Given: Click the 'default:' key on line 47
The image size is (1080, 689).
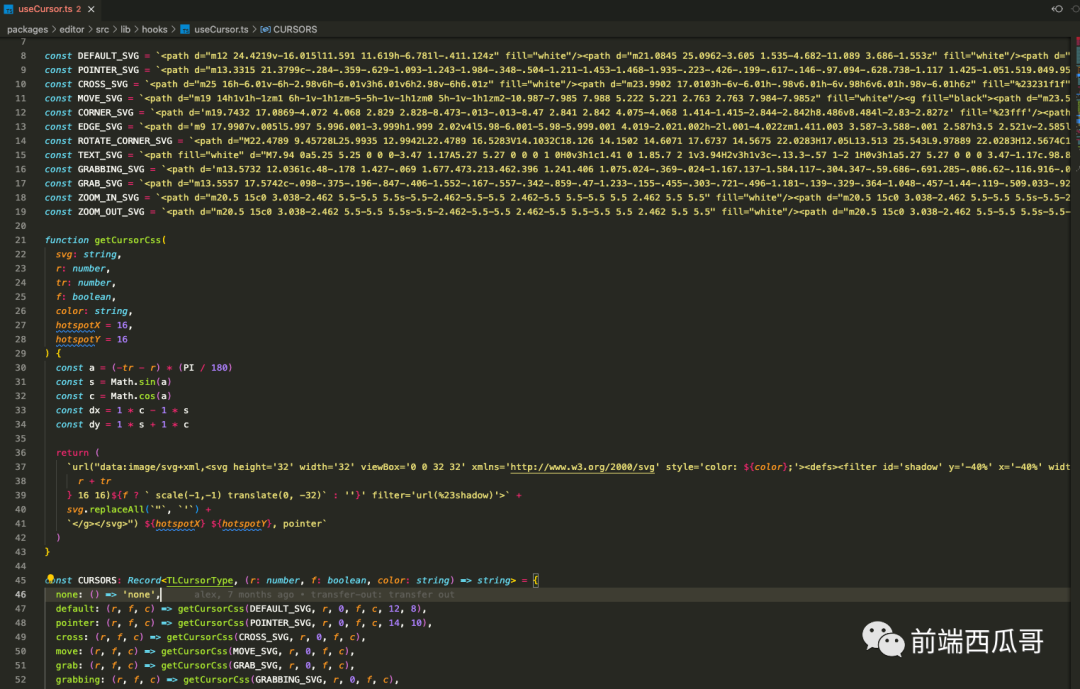Looking at the screenshot, I should point(78,608).
